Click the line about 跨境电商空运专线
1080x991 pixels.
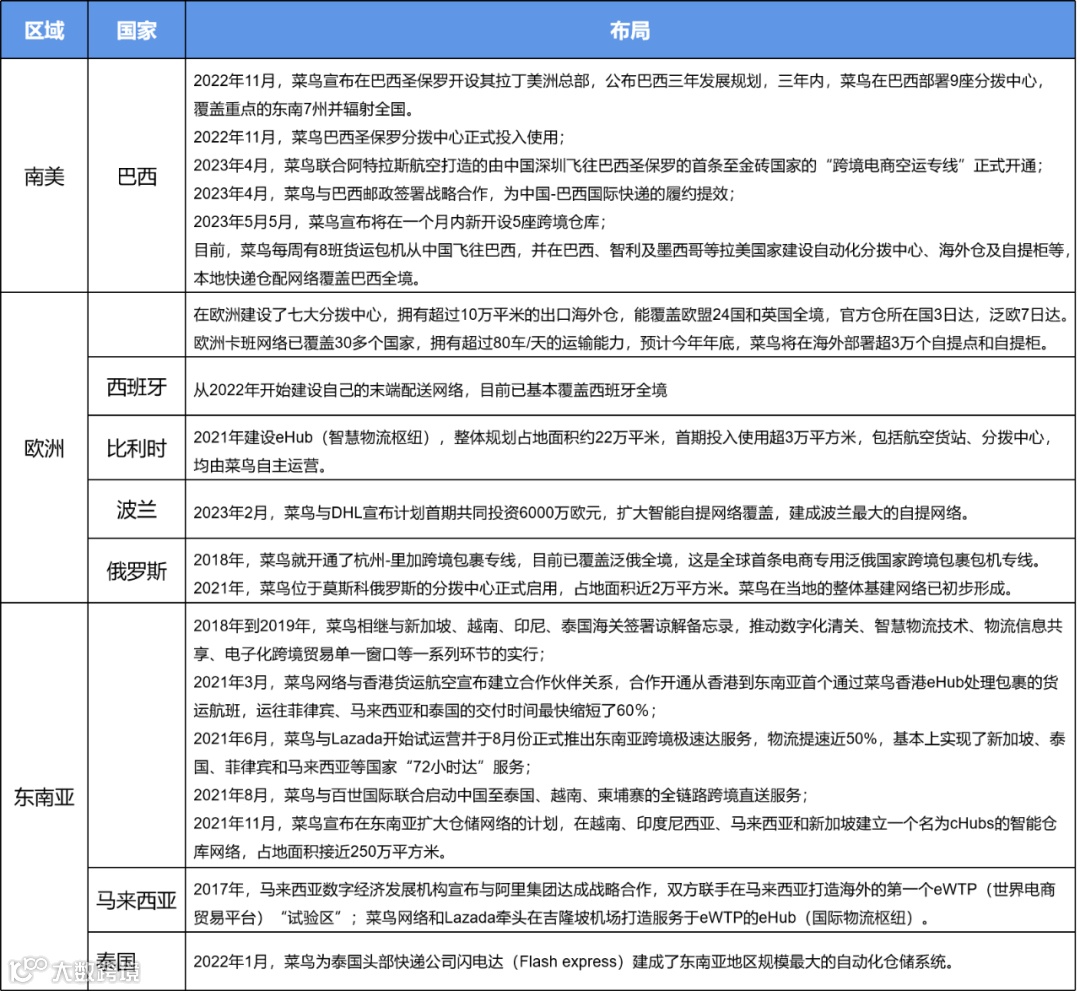619,165
